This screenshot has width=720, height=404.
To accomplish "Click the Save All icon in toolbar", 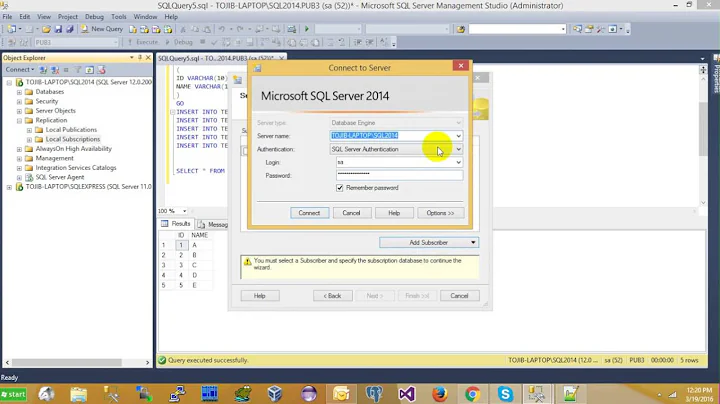I will [x=70, y=29].
